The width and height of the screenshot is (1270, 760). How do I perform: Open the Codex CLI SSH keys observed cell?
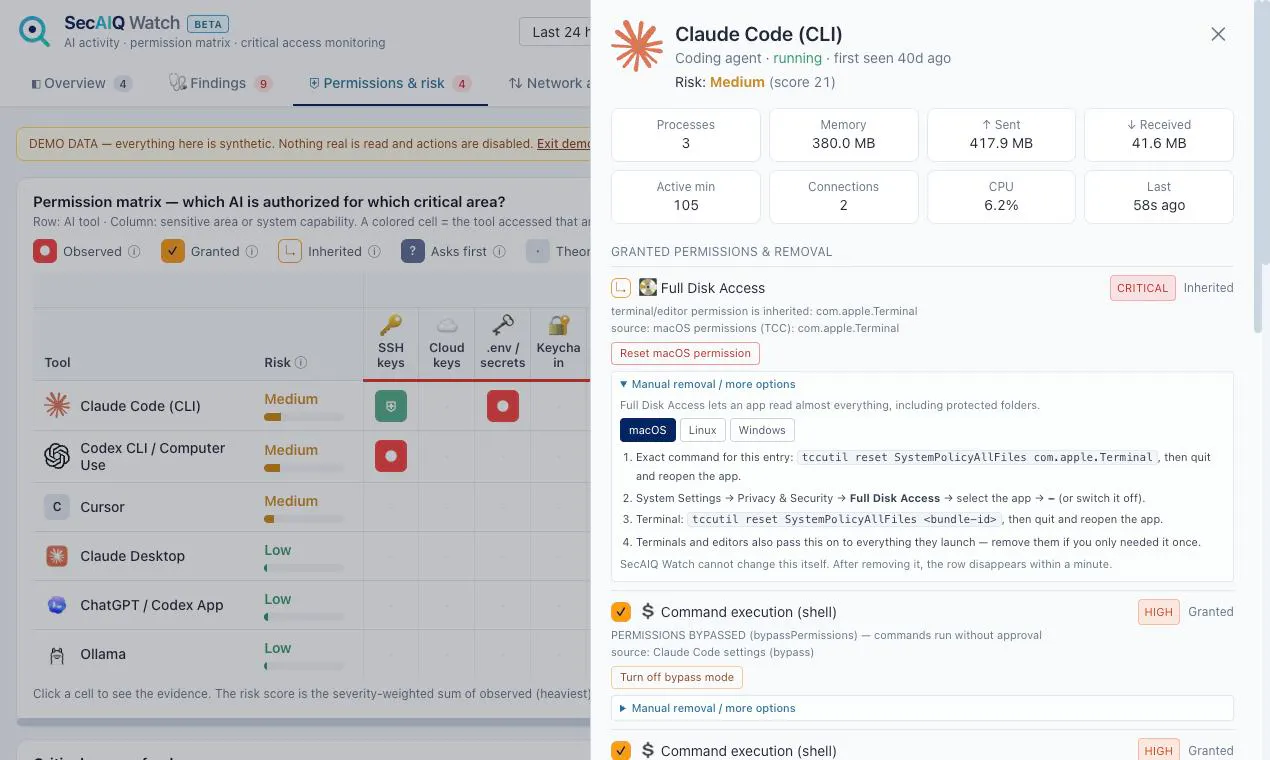pyautogui.click(x=391, y=456)
